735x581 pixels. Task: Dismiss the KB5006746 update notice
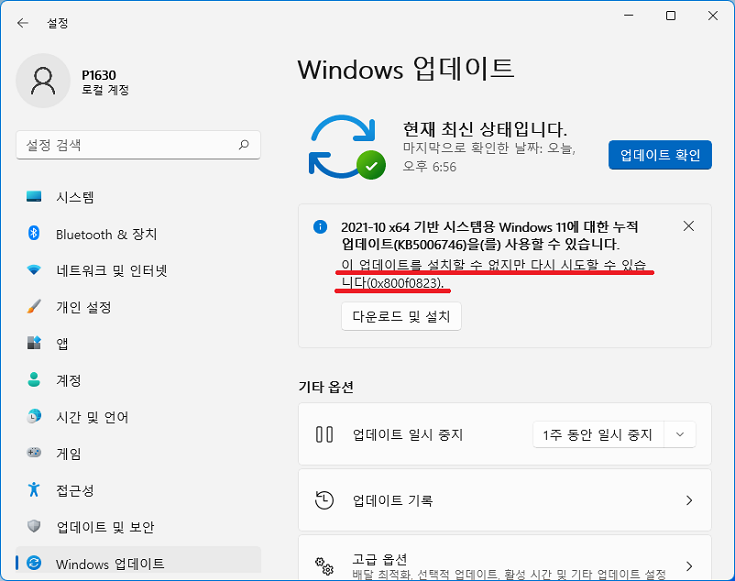689,226
